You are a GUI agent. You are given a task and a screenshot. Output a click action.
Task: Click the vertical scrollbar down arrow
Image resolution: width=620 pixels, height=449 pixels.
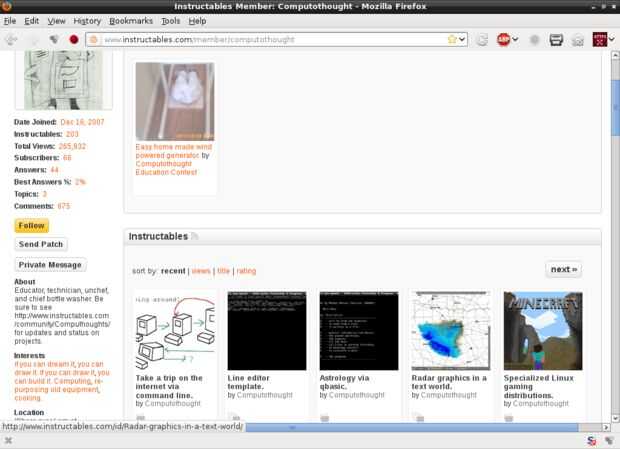[615, 418]
